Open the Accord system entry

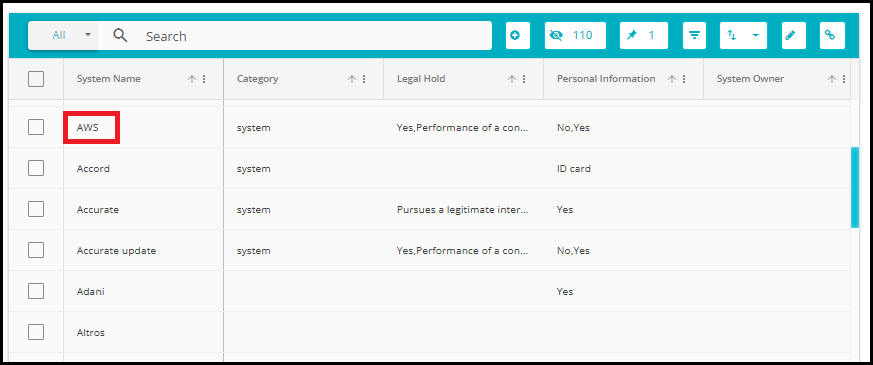pos(93,169)
